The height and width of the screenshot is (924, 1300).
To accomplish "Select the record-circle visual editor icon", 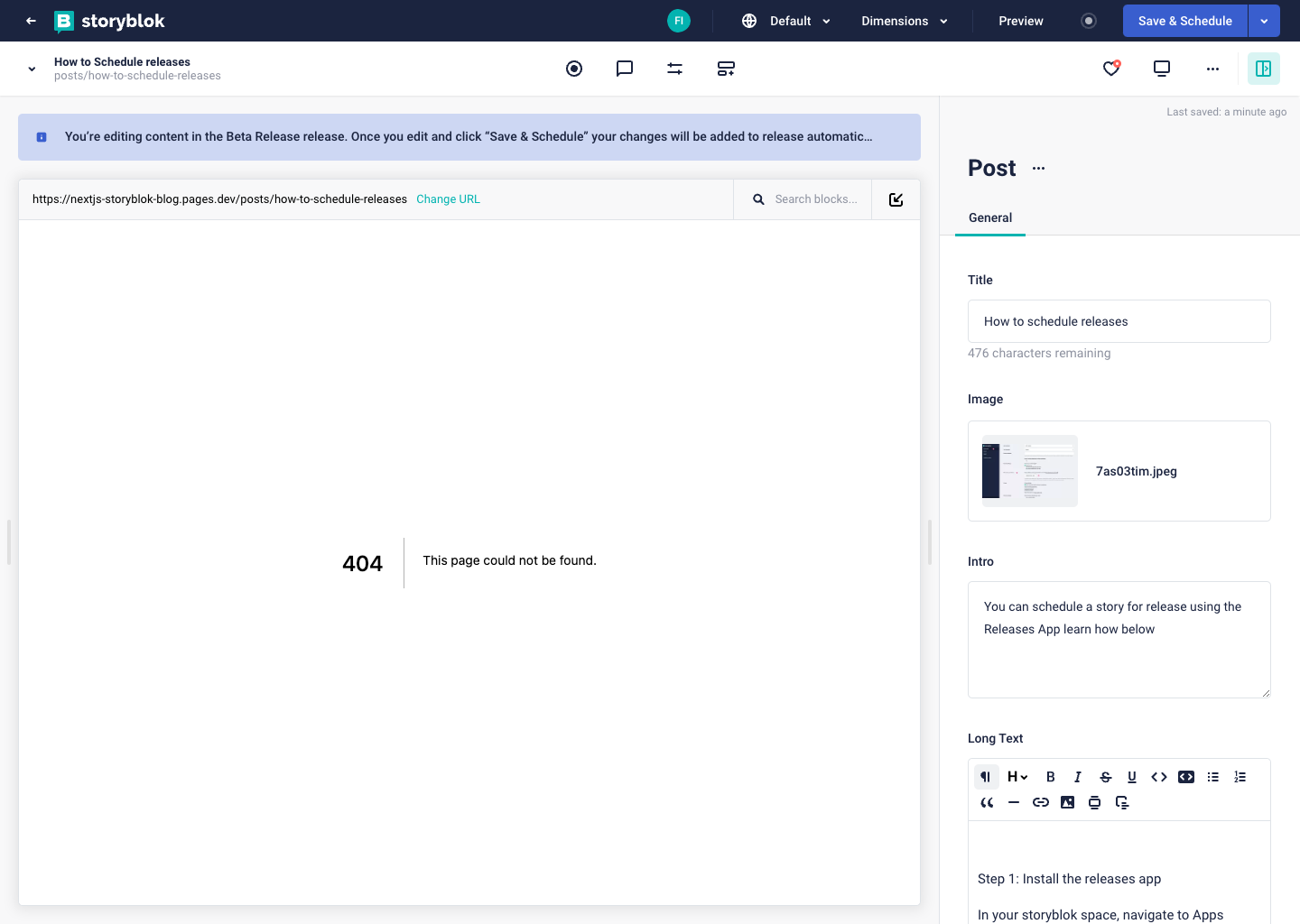I will coord(574,69).
